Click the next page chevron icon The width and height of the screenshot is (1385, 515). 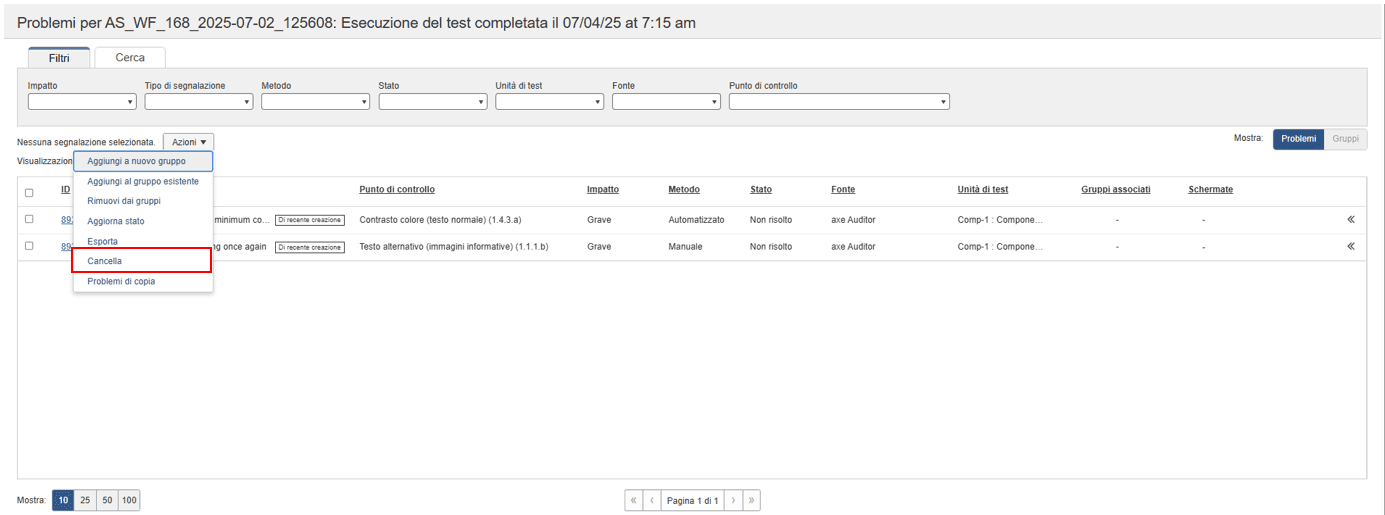coord(733,500)
